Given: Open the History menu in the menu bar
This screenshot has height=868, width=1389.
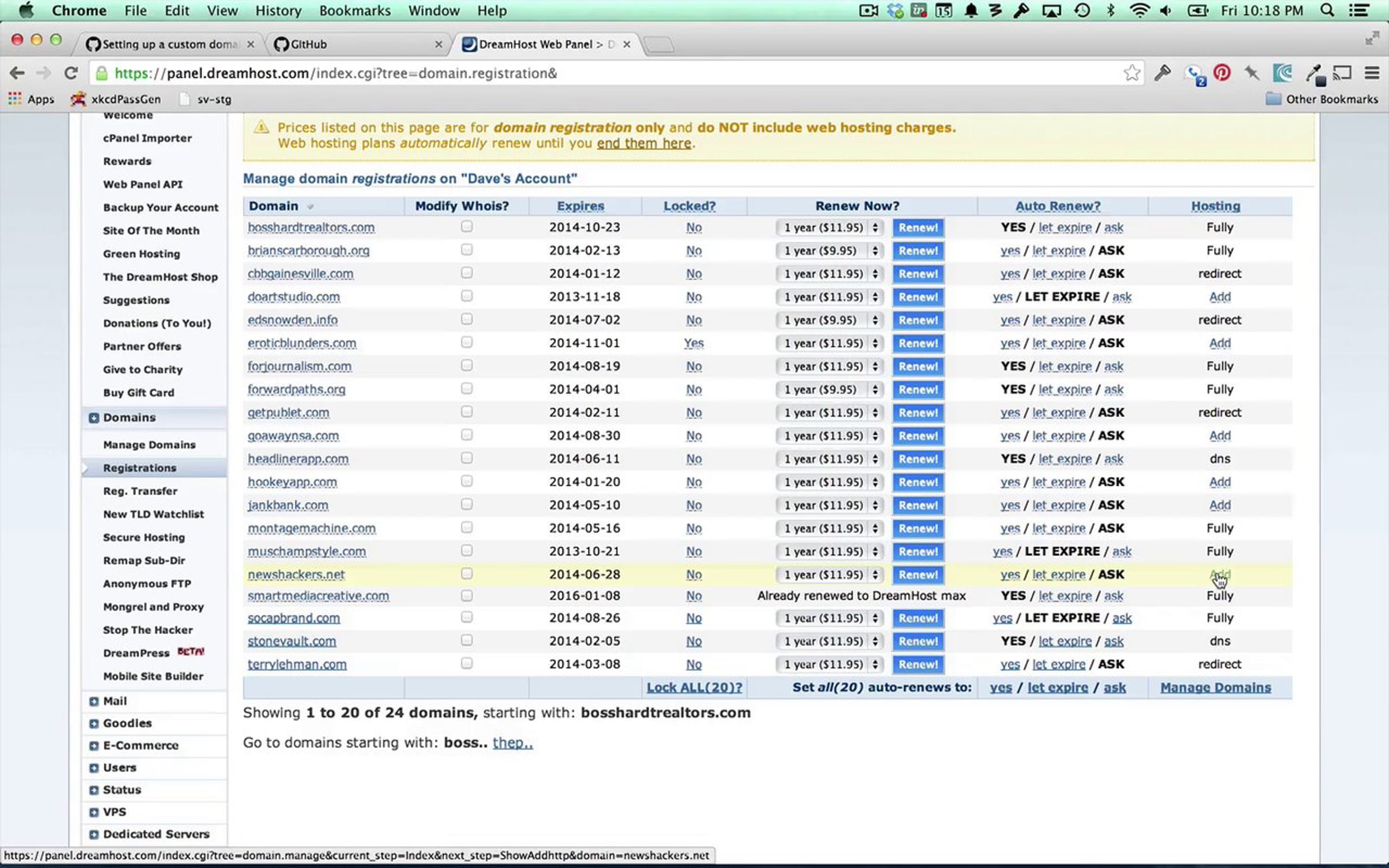Looking at the screenshot, I should click(x=278, y=10).
